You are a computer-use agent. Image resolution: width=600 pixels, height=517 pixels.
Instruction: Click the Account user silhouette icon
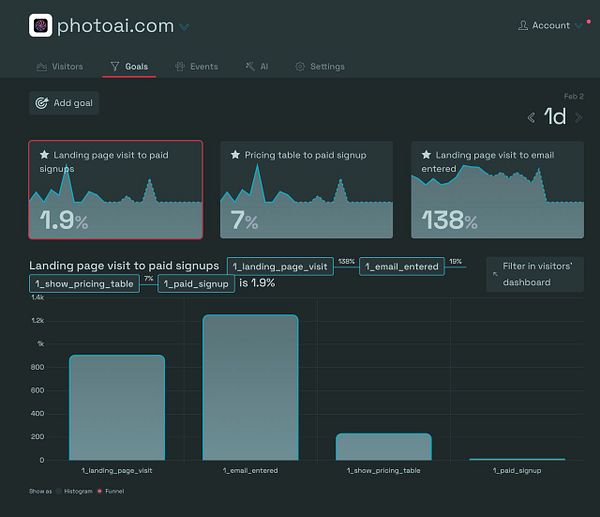[523, 26]
